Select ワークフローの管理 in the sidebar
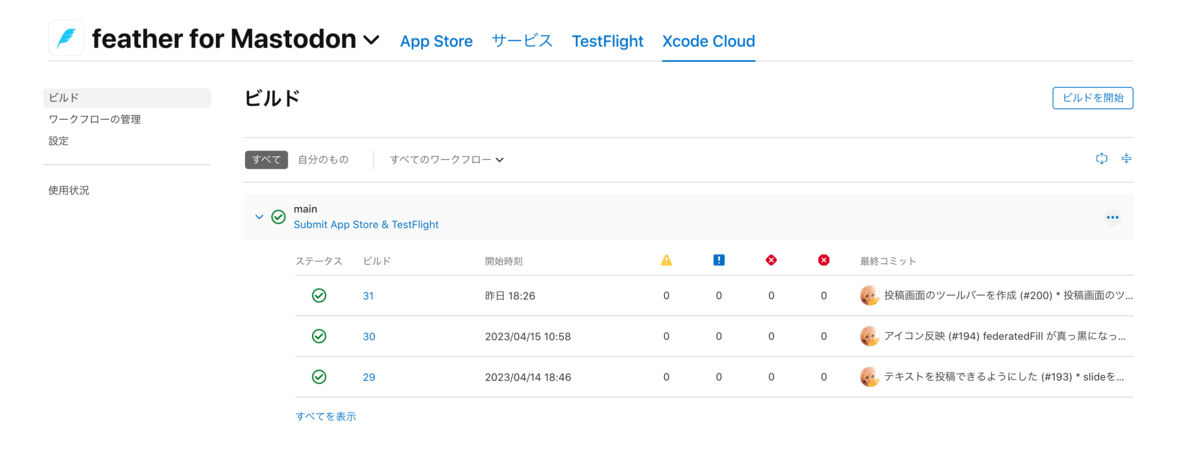This screenshot has height=457, width=1200. [95, 119]
